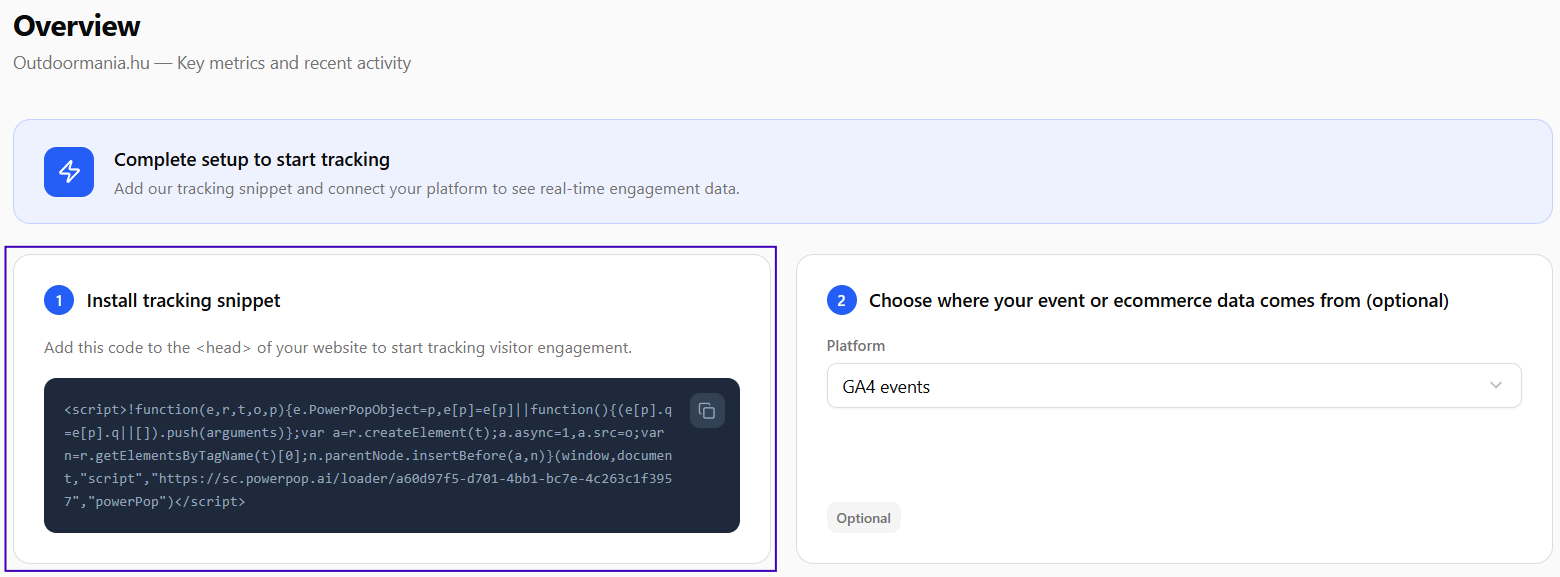Image resolution: width=1560 pixels, height=577 pixels.
Task: Click the 'Add this code to the <head>' instruction
Action: (x=338, y=348)
